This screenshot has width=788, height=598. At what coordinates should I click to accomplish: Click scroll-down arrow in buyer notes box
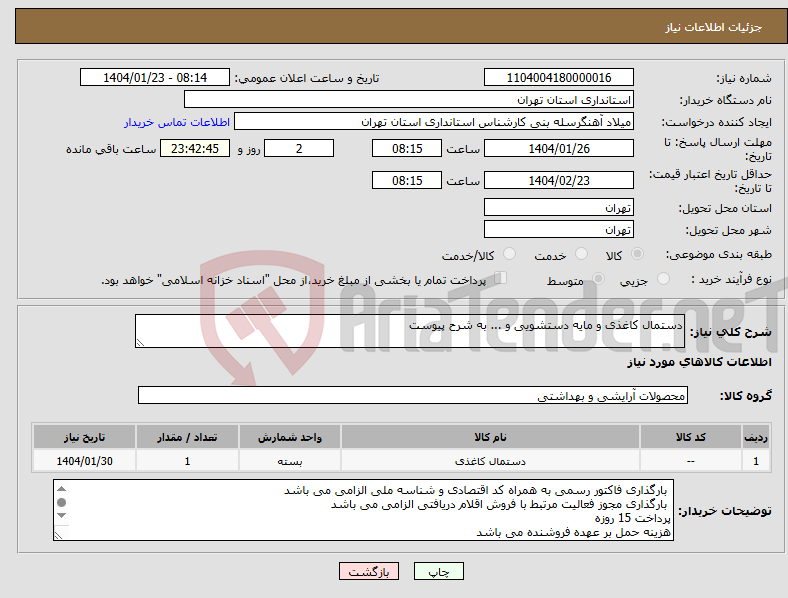[61, 516]
